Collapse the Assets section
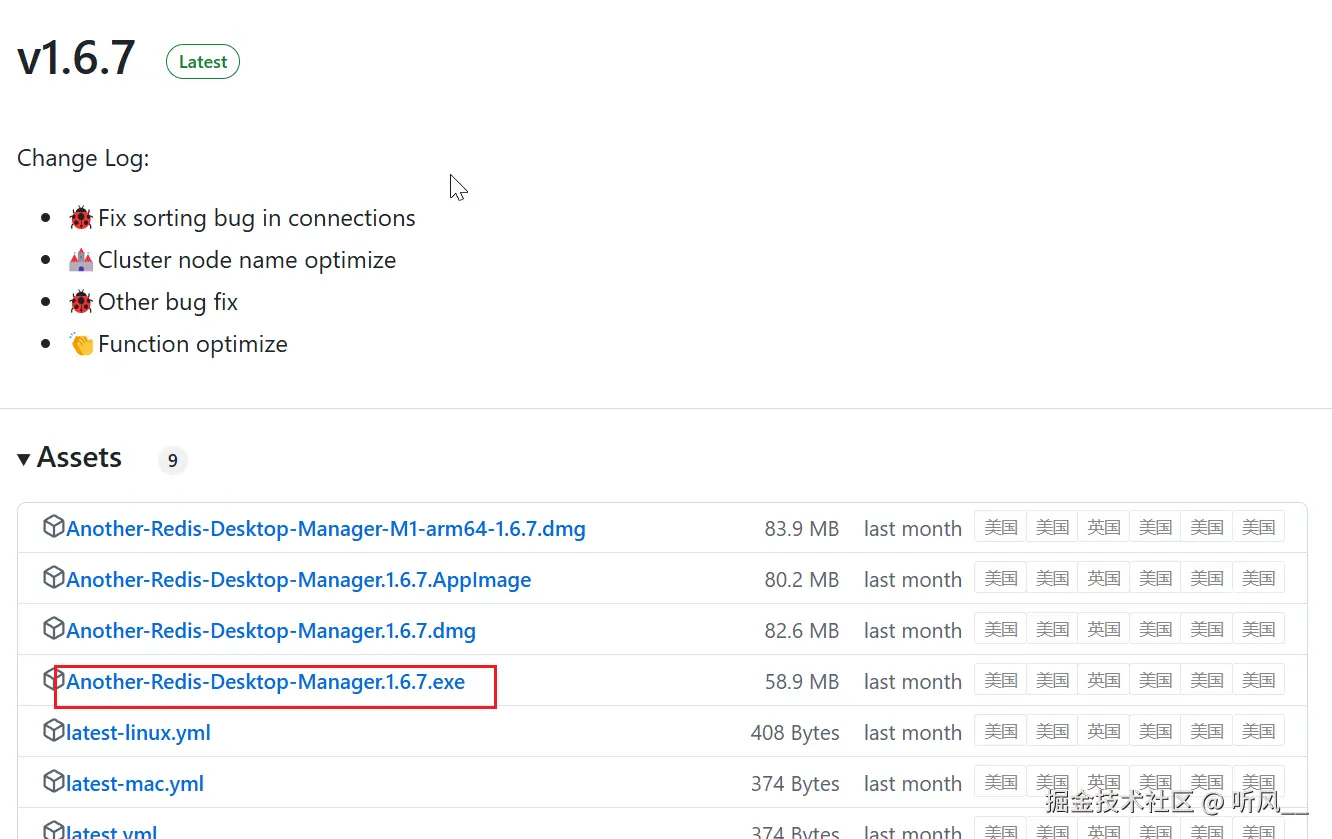Screen dimensions: 1332x839 click(69, 458)
